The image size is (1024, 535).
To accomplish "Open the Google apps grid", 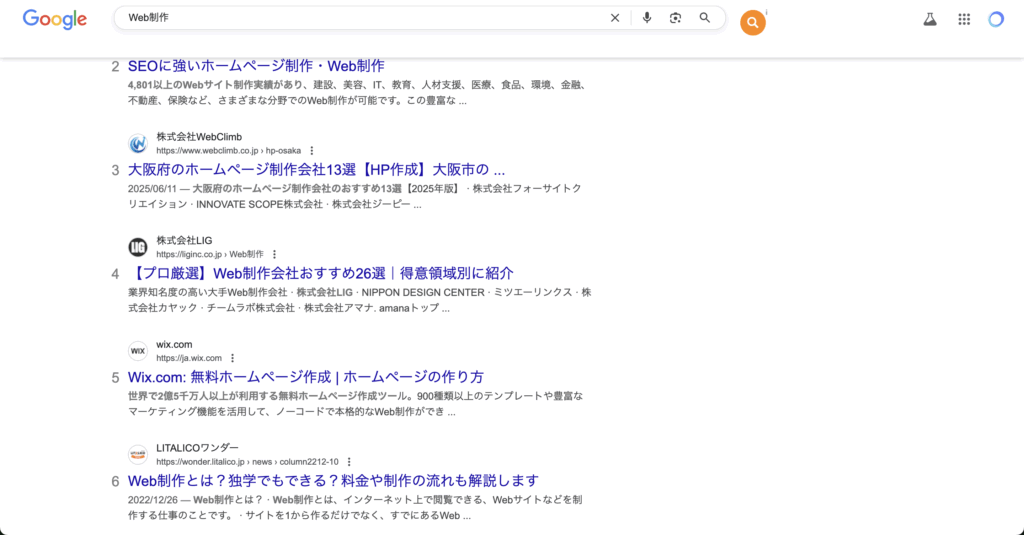I will coord(964,20).
